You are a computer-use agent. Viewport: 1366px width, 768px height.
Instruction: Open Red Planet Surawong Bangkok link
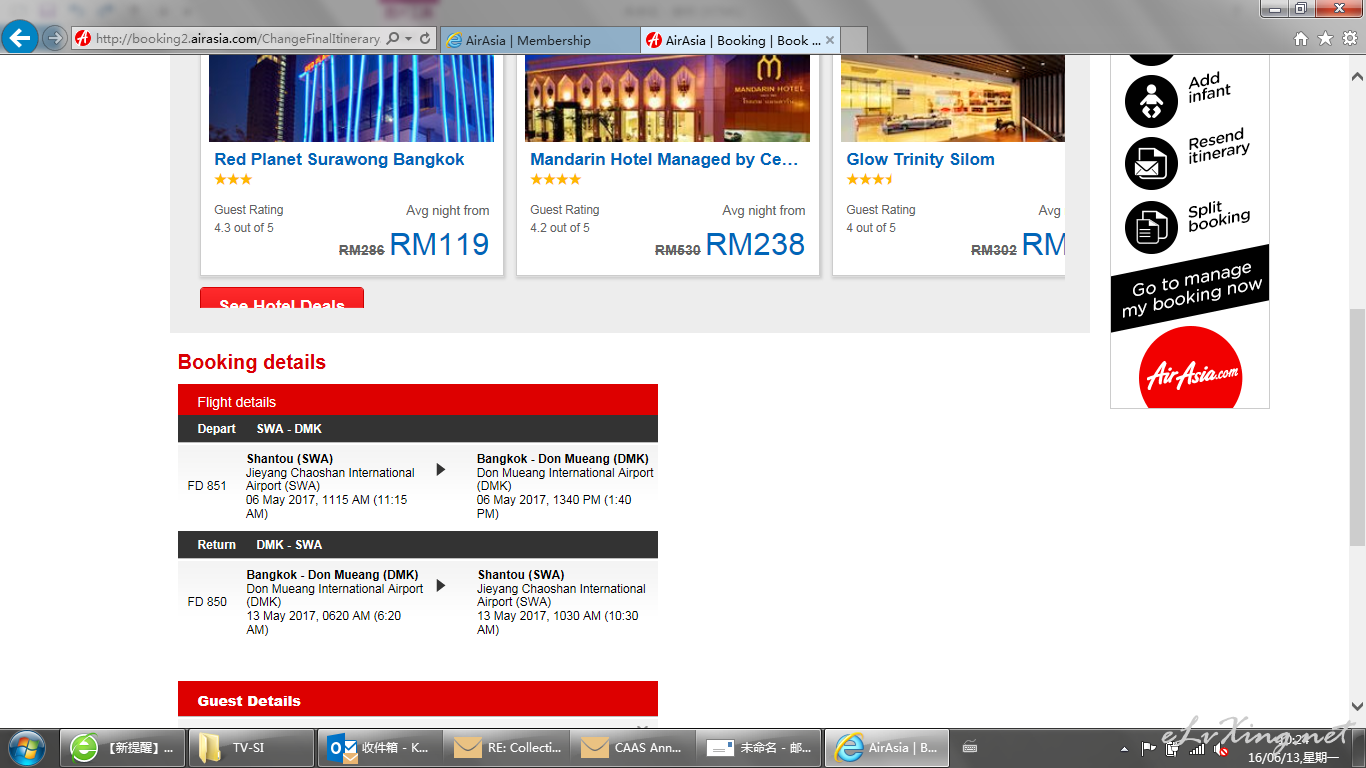[x=339, y=159]
